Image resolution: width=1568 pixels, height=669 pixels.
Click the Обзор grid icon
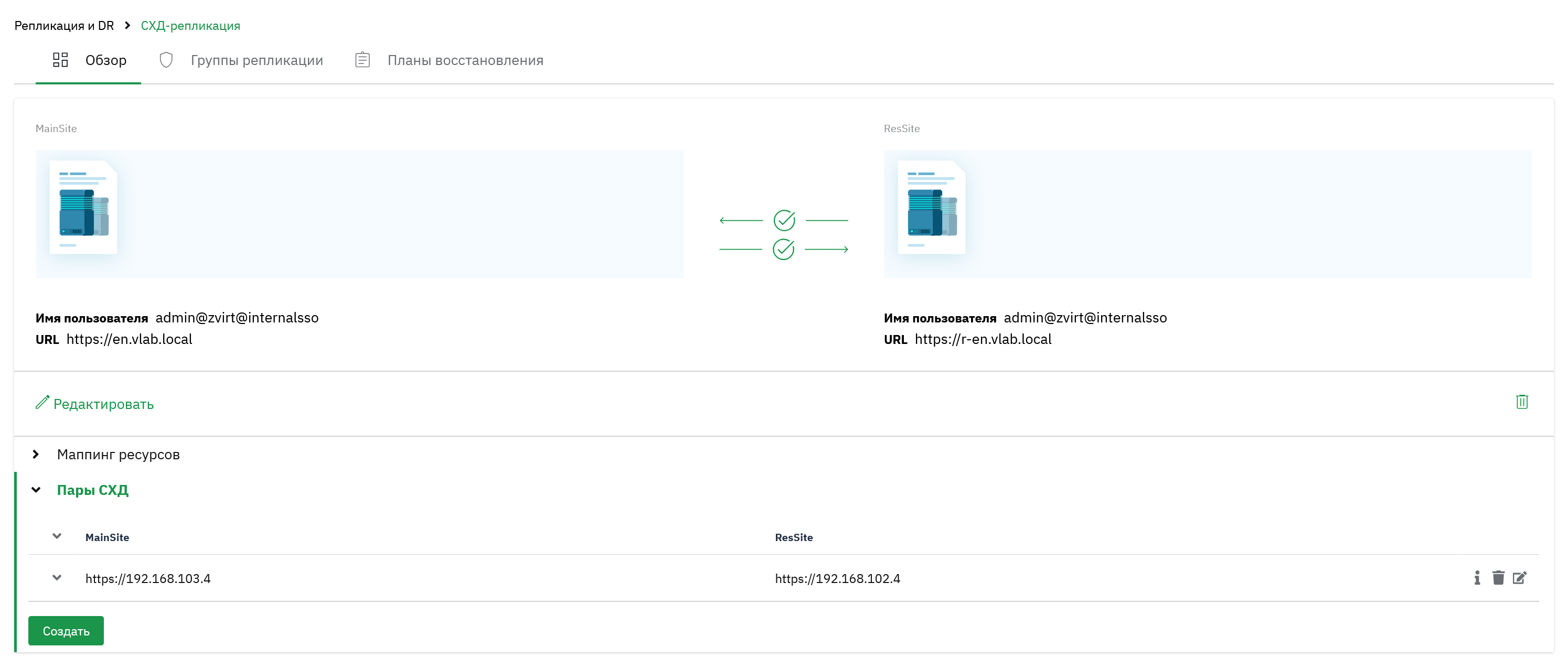[x=60, y=60]
